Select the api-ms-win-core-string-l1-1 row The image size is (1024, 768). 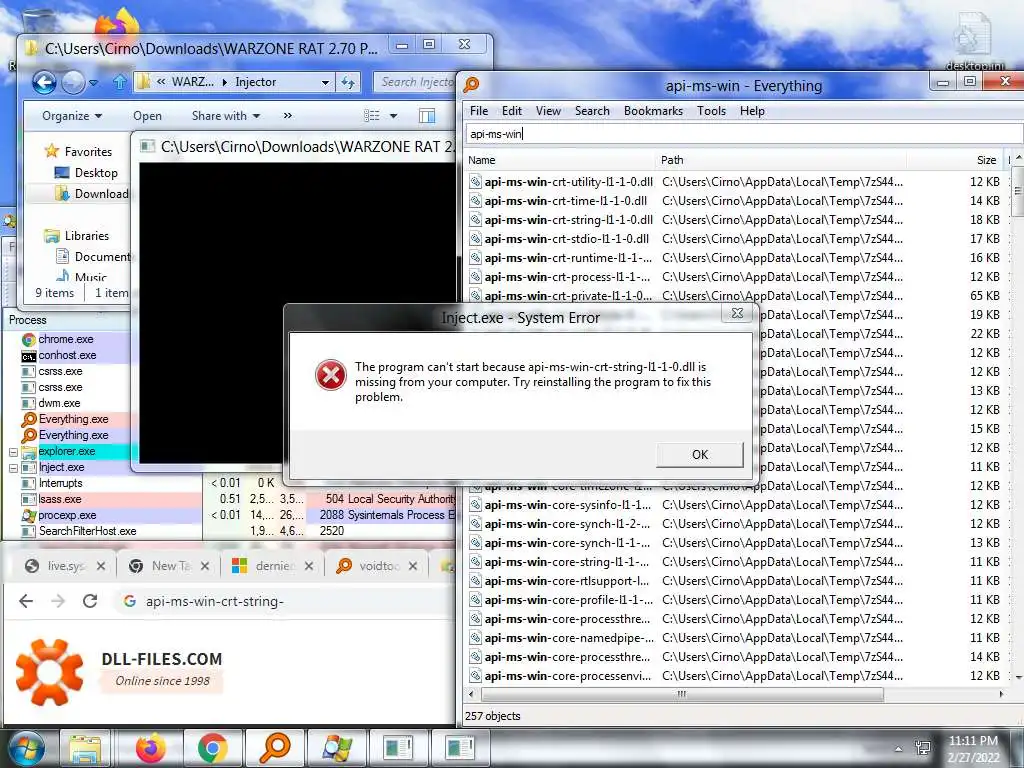click(x=735, y=562)
